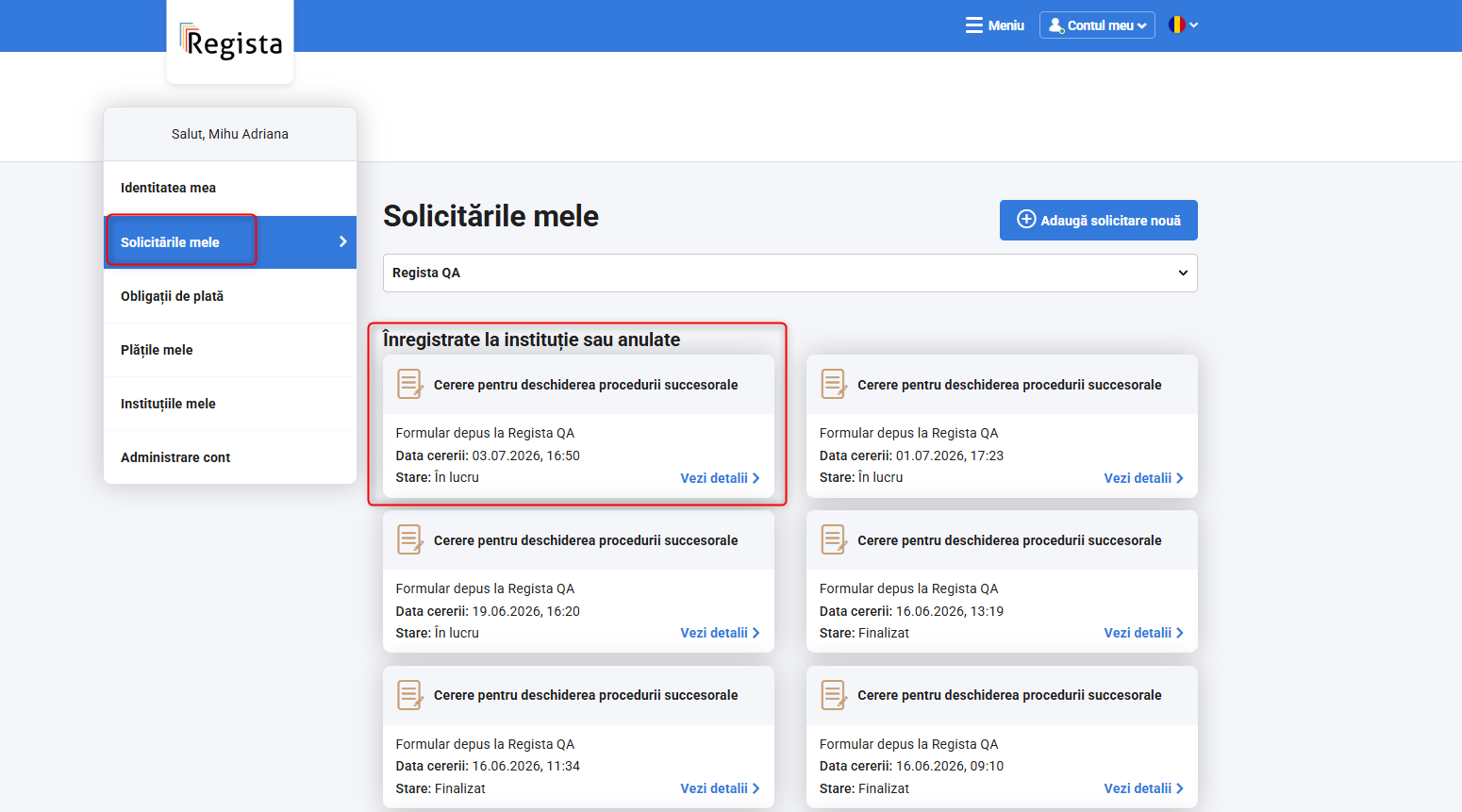Open Vezi detalii for the 01.07.2026, 17:23 request

(1143, 478)
